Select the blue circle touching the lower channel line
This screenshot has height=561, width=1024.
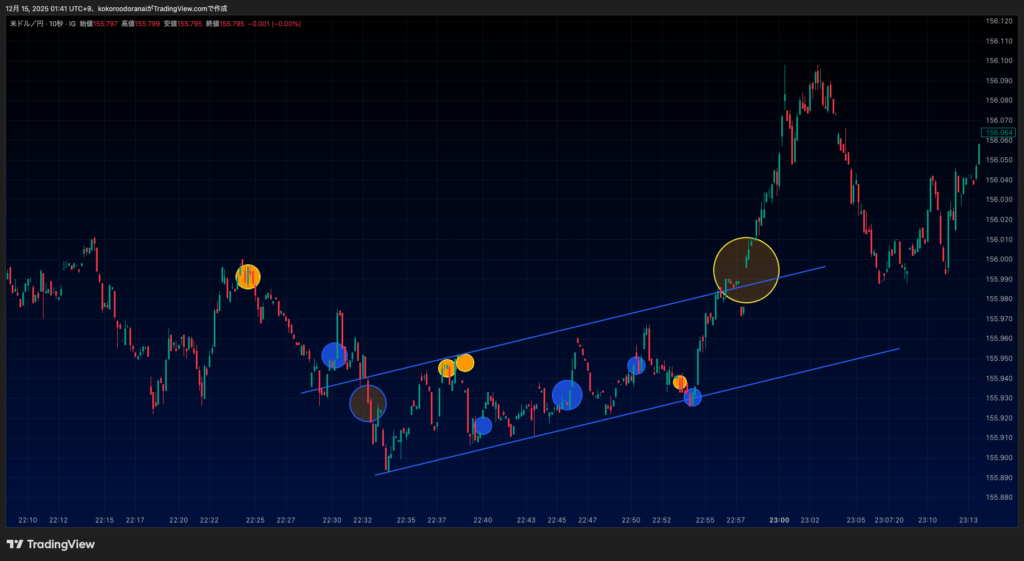click(692, 398)
